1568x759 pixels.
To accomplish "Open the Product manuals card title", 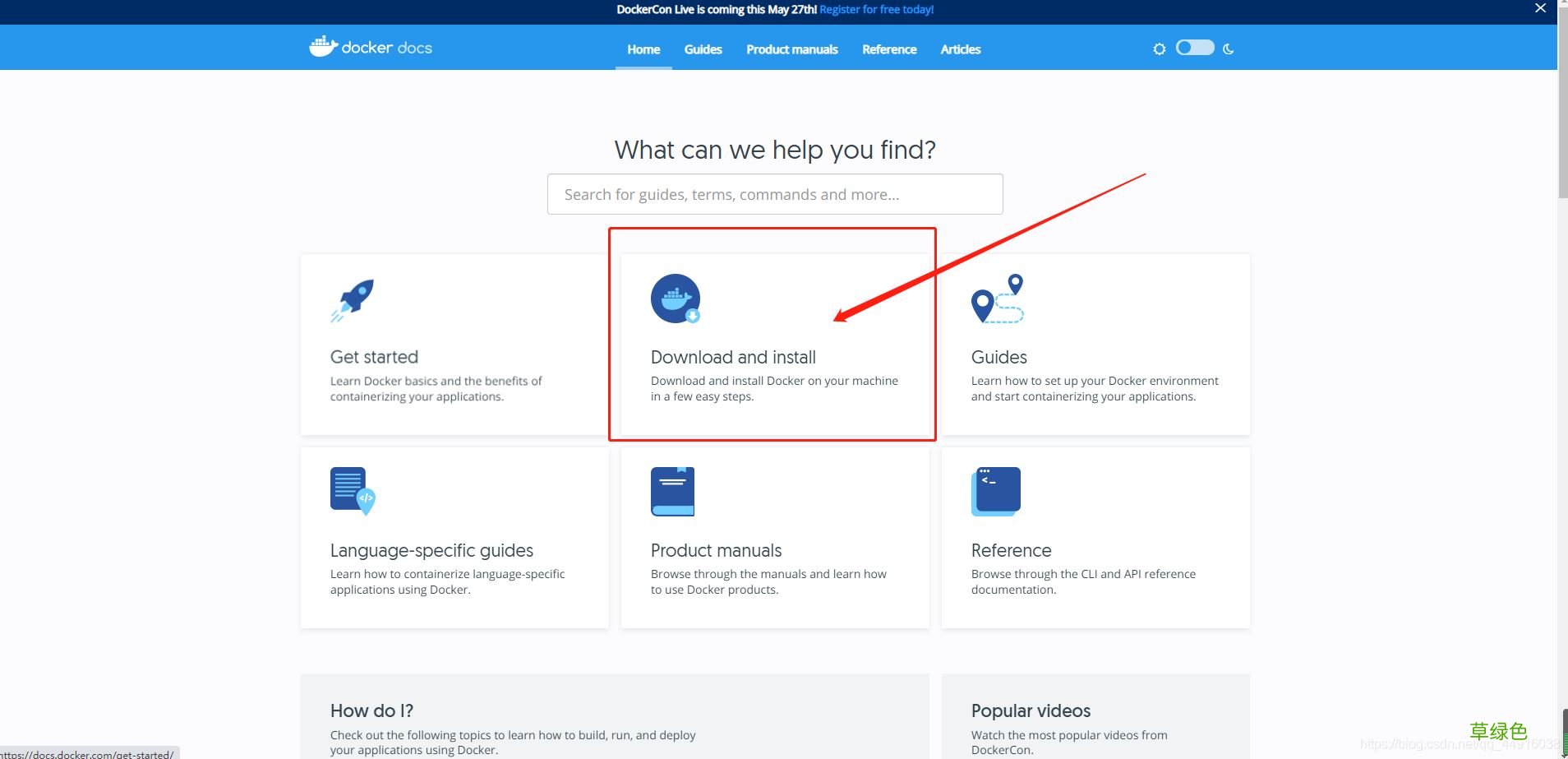I will 716,550.
